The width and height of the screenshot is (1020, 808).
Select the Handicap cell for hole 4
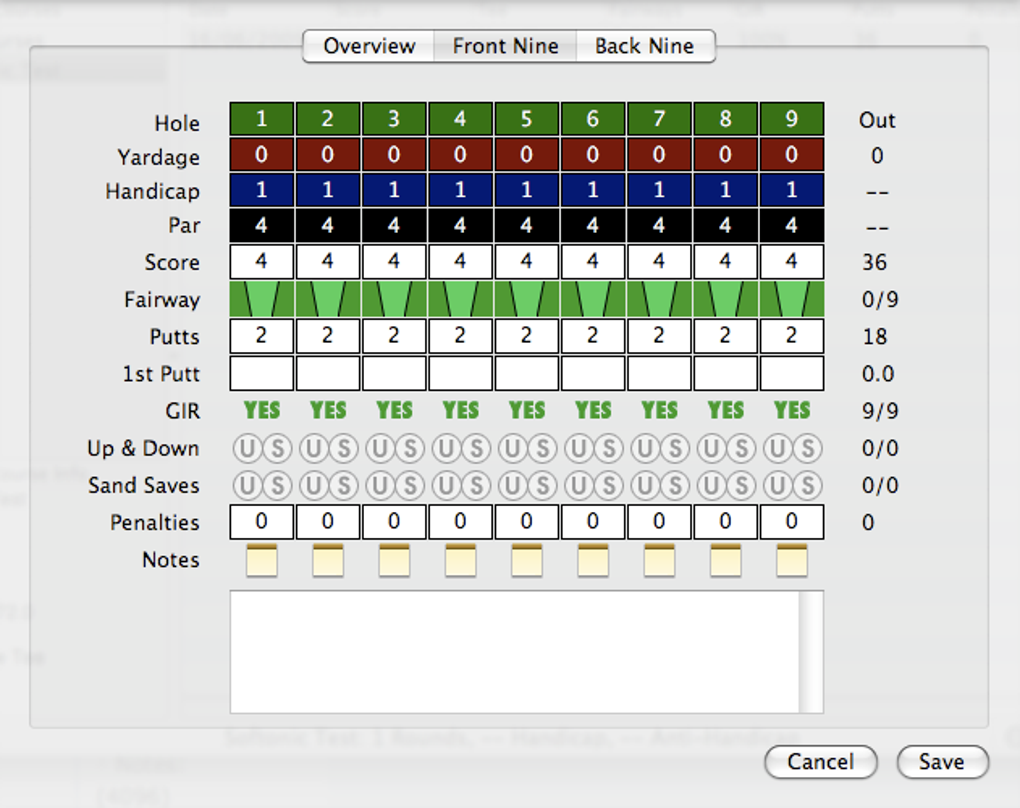(x=461, y=190)
